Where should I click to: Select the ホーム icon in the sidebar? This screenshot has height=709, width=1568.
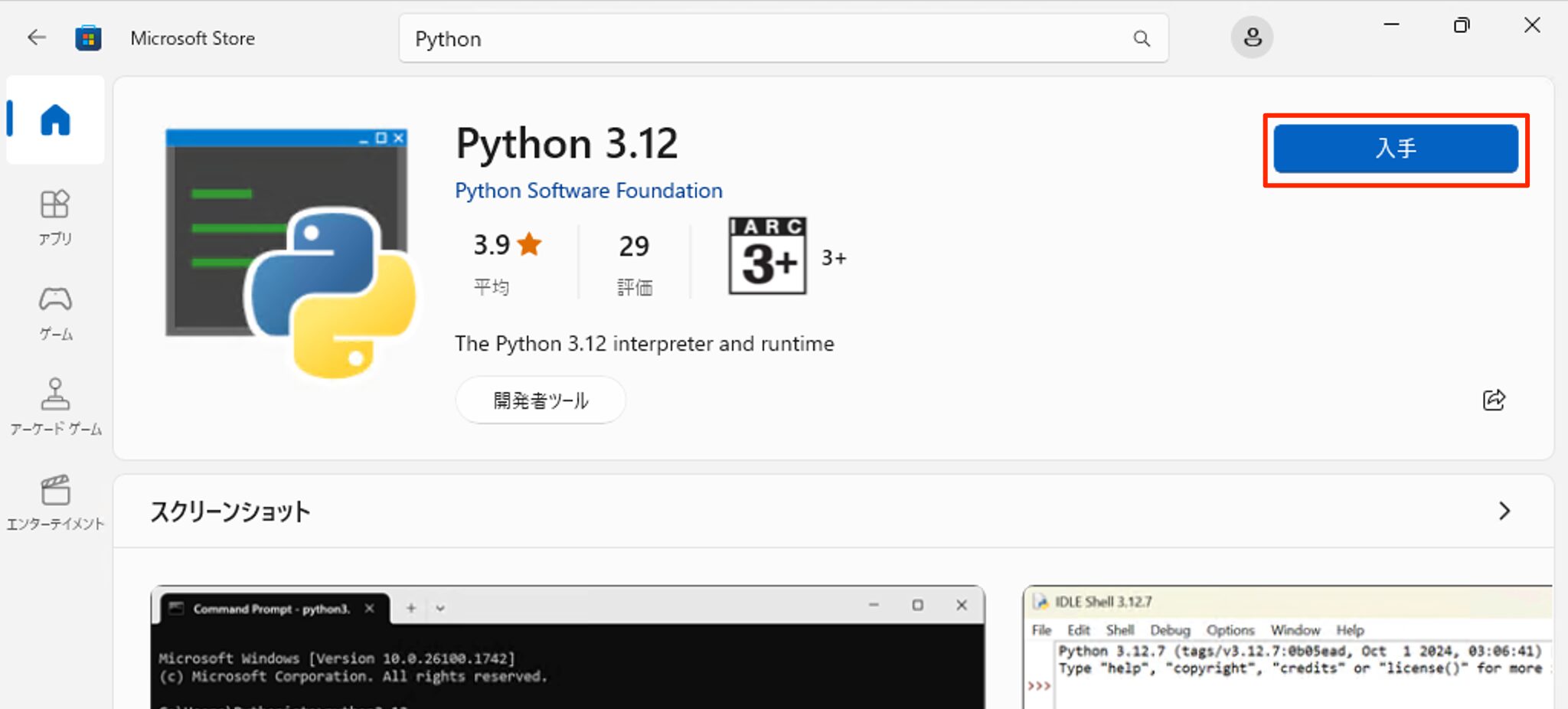(x=54, y=119)
